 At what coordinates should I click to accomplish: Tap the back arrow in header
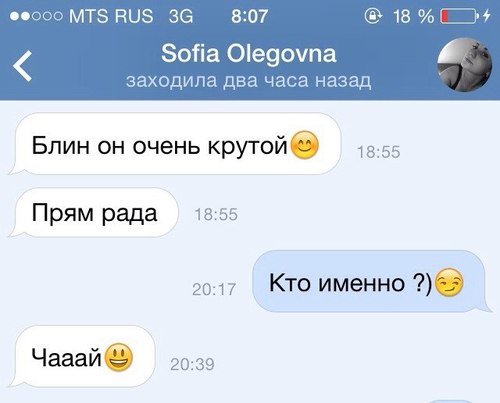(x=22, y=66)
